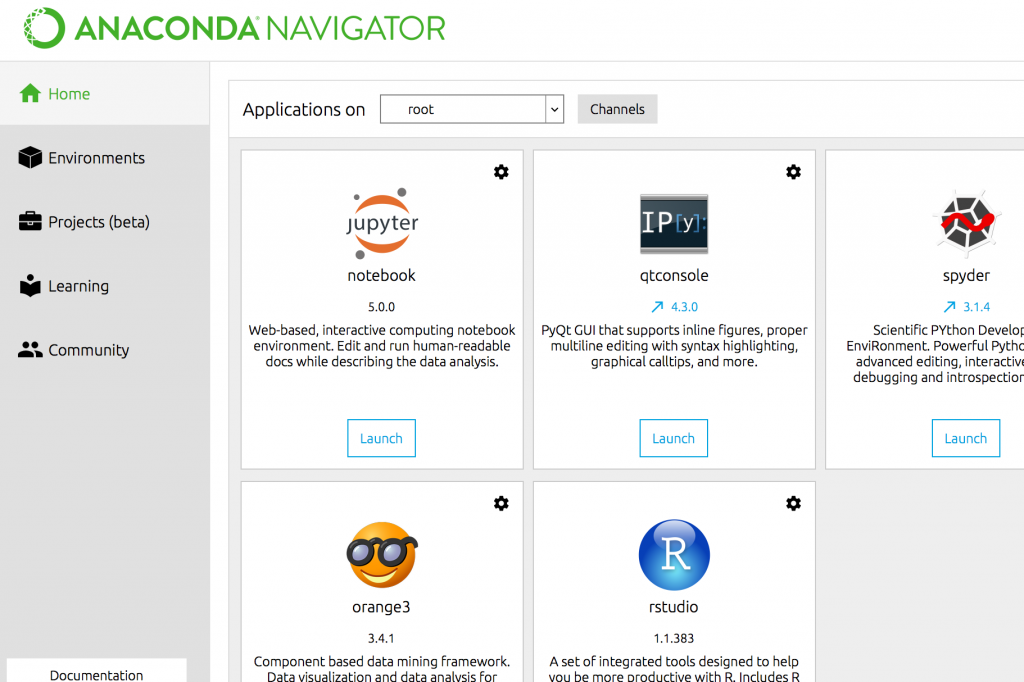Click the 'spyder' app title

coord(967,276)
